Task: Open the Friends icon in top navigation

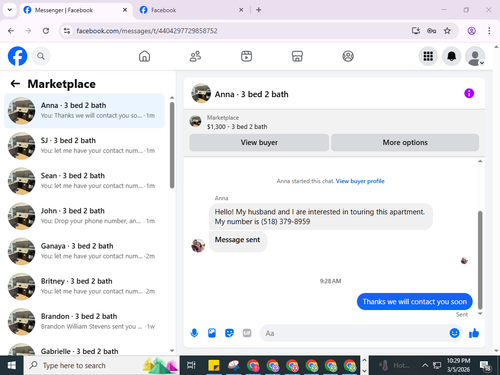Action: [x=195, y=56]
